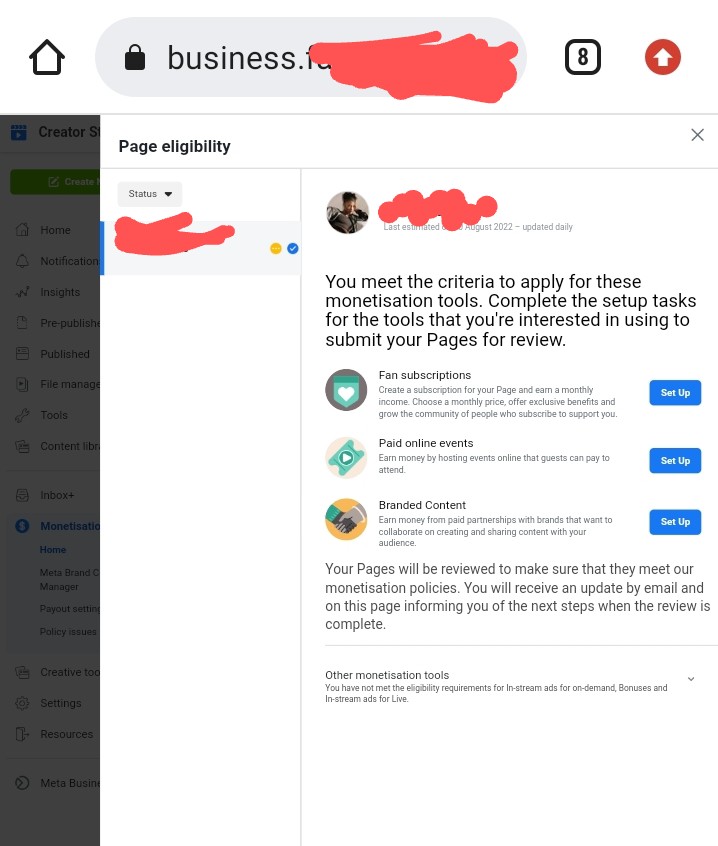Viewport: 718px width, 846px height.
Task: Tap the browser address bar
Action: point(311,57)
